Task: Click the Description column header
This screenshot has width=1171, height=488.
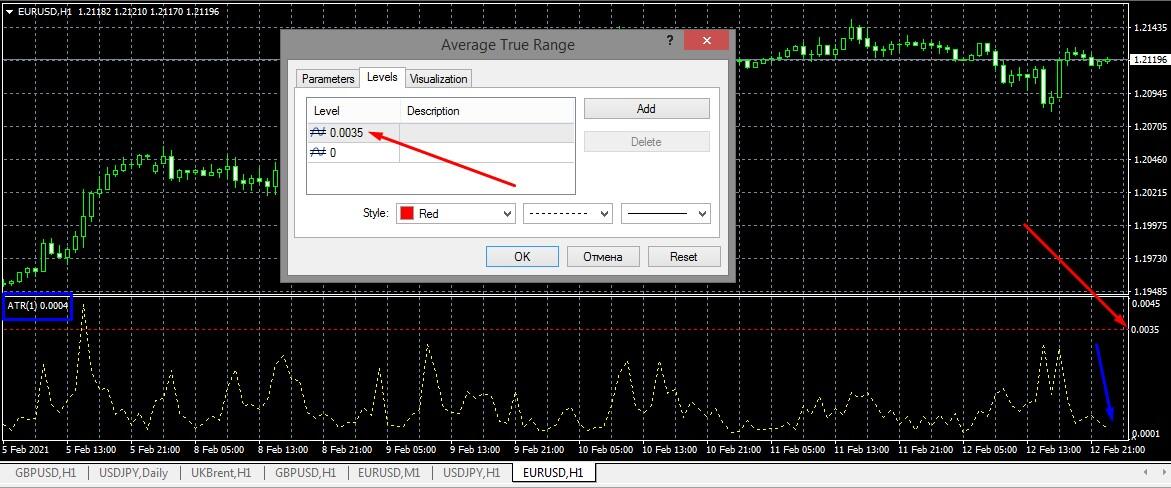Action: pyautogui.click(x=488, y=111)
